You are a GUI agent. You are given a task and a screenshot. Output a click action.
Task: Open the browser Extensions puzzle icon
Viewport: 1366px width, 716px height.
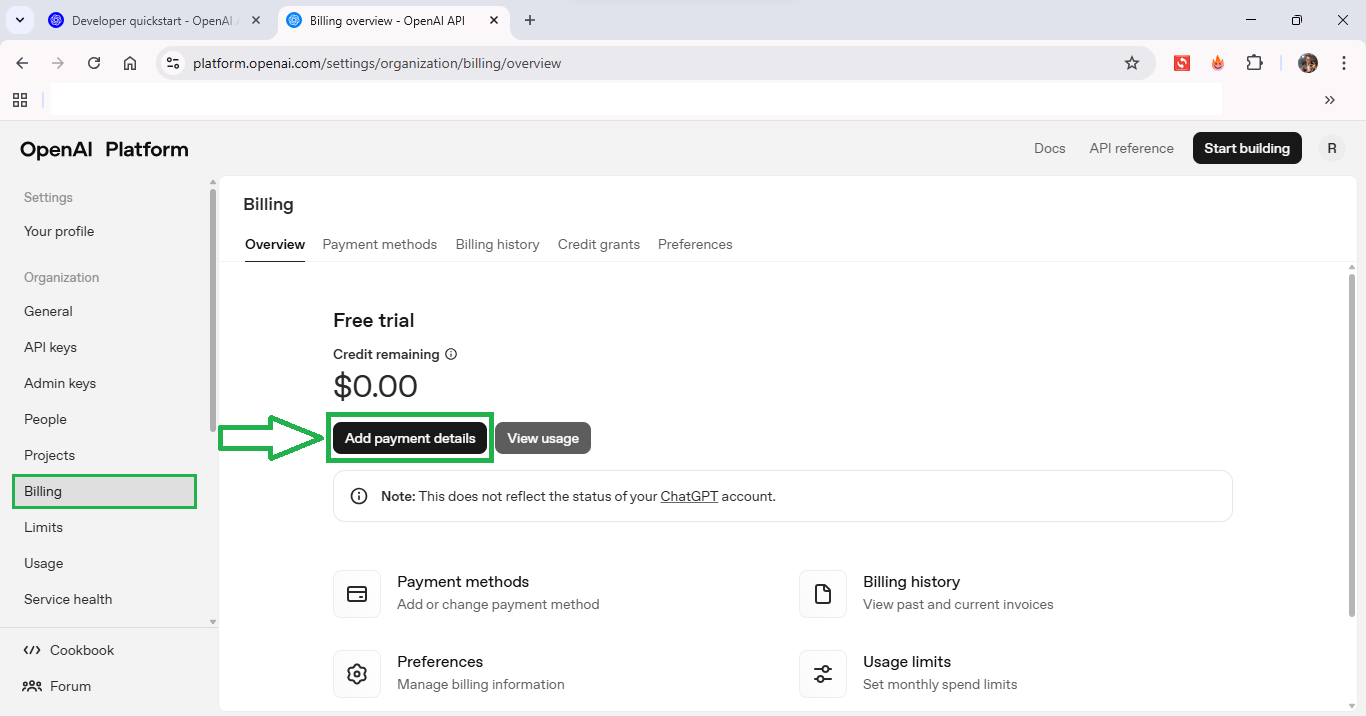[x=1254, y=63]
